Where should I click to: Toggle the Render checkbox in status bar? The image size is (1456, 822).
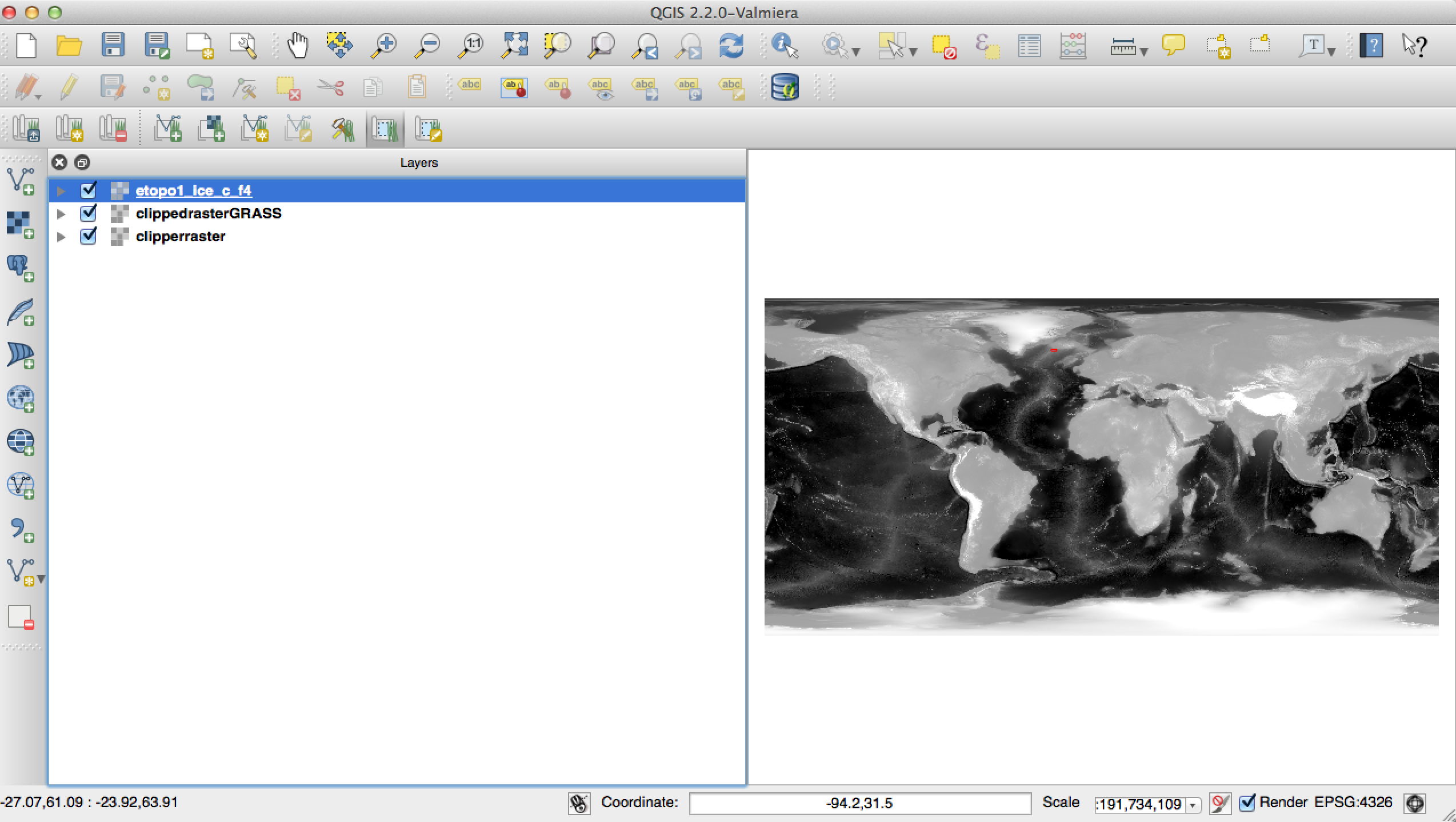click(1247, 803)
